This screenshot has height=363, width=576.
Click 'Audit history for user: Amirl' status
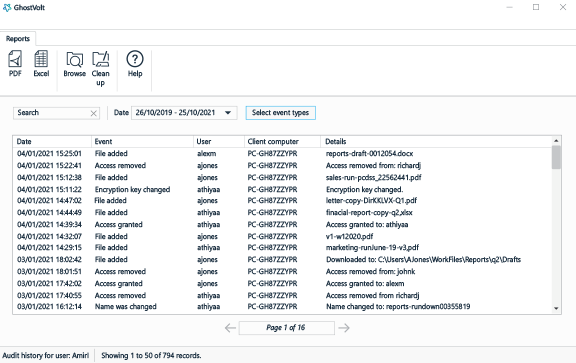point(46,356)
